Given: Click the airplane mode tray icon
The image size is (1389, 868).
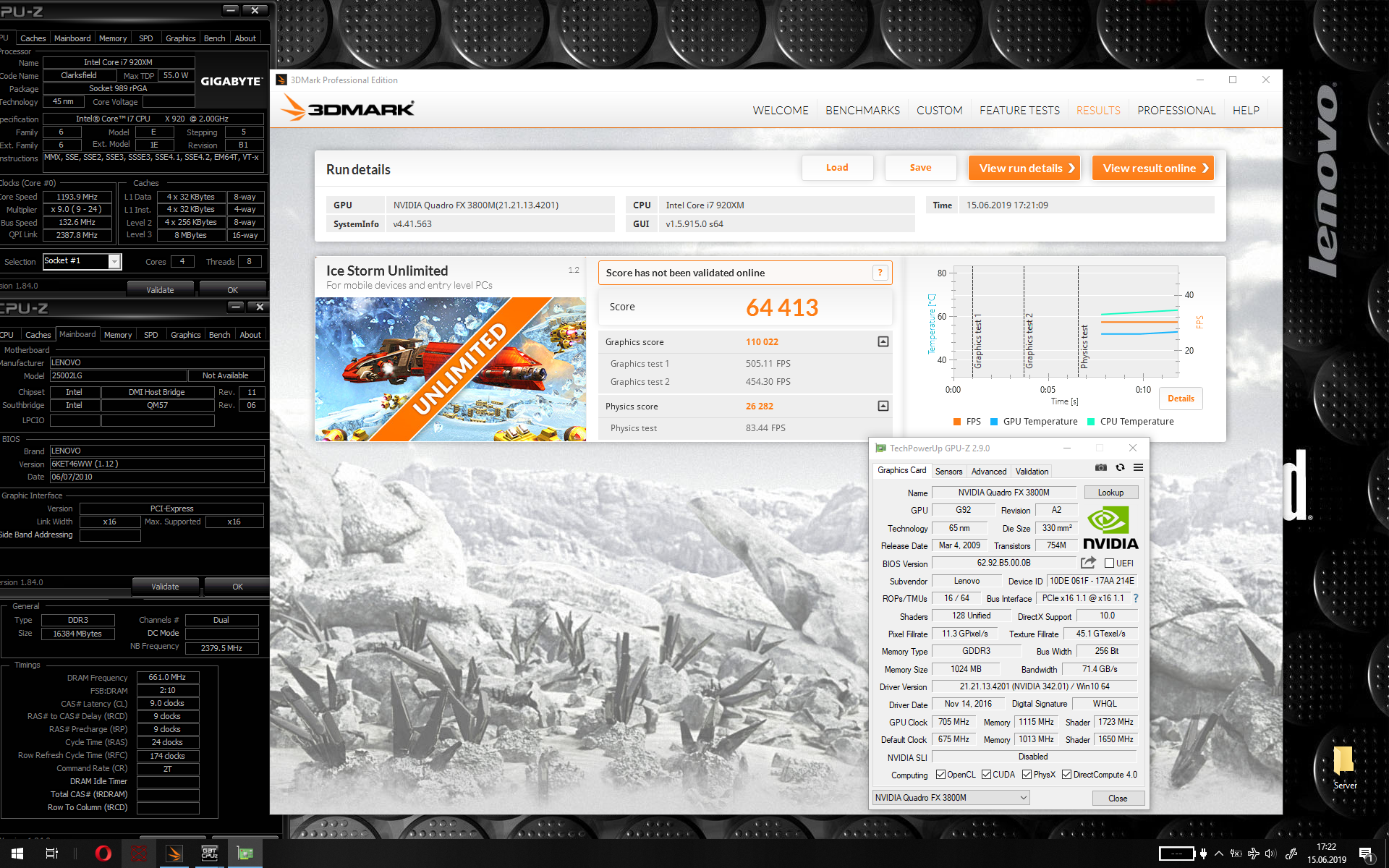Looking at the screenshot, I should 1253,854.
